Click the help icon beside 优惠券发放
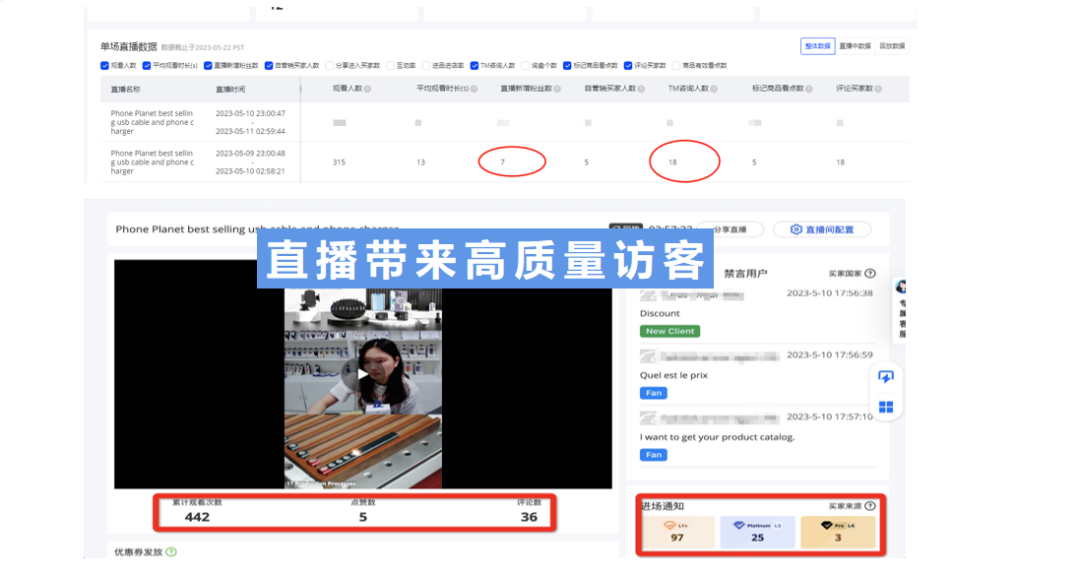Viewport: 1080px width, 578px height. (x=172, y=552)
